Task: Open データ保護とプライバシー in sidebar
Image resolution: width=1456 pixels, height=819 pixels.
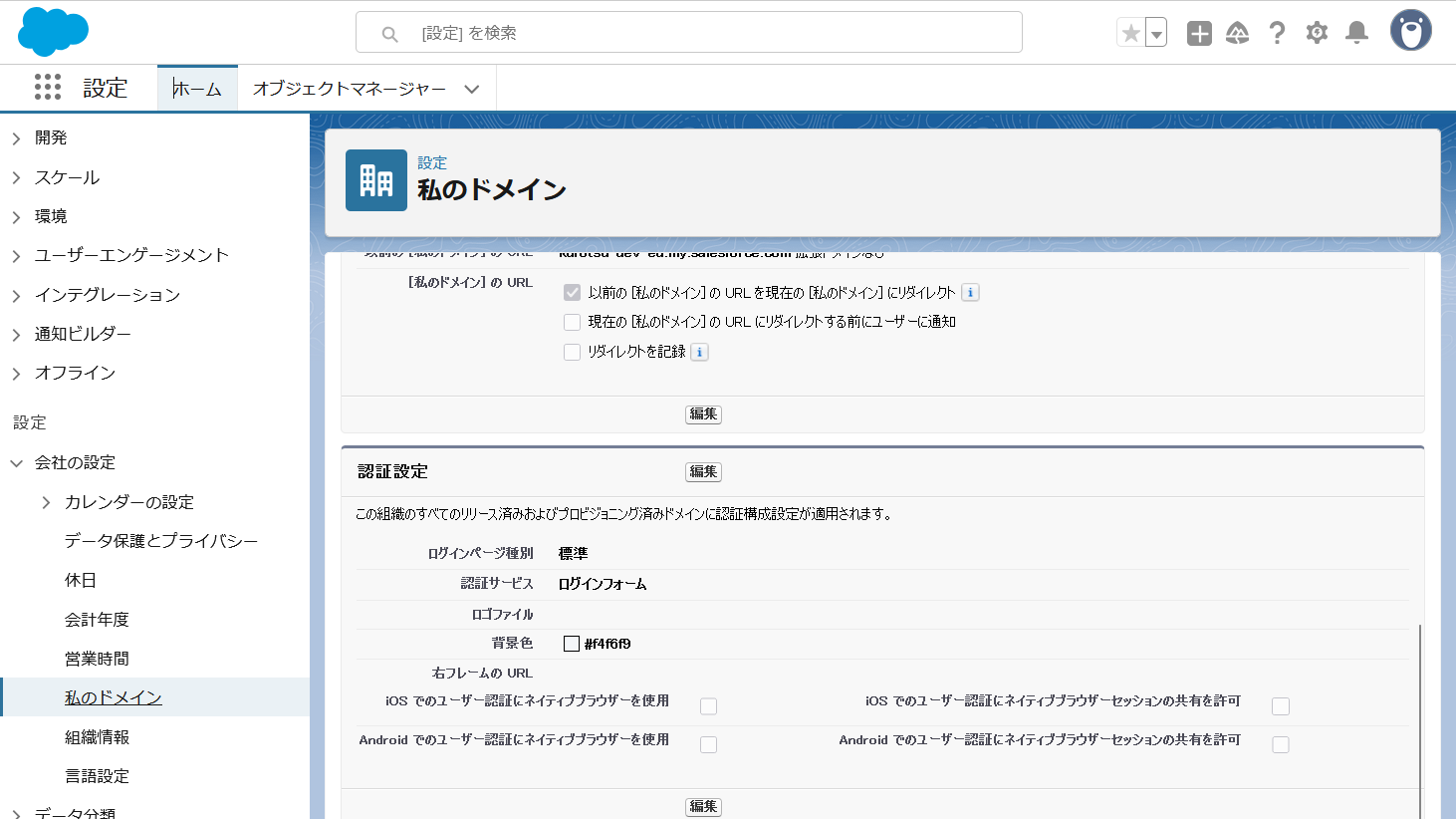Action: point(161,541)
